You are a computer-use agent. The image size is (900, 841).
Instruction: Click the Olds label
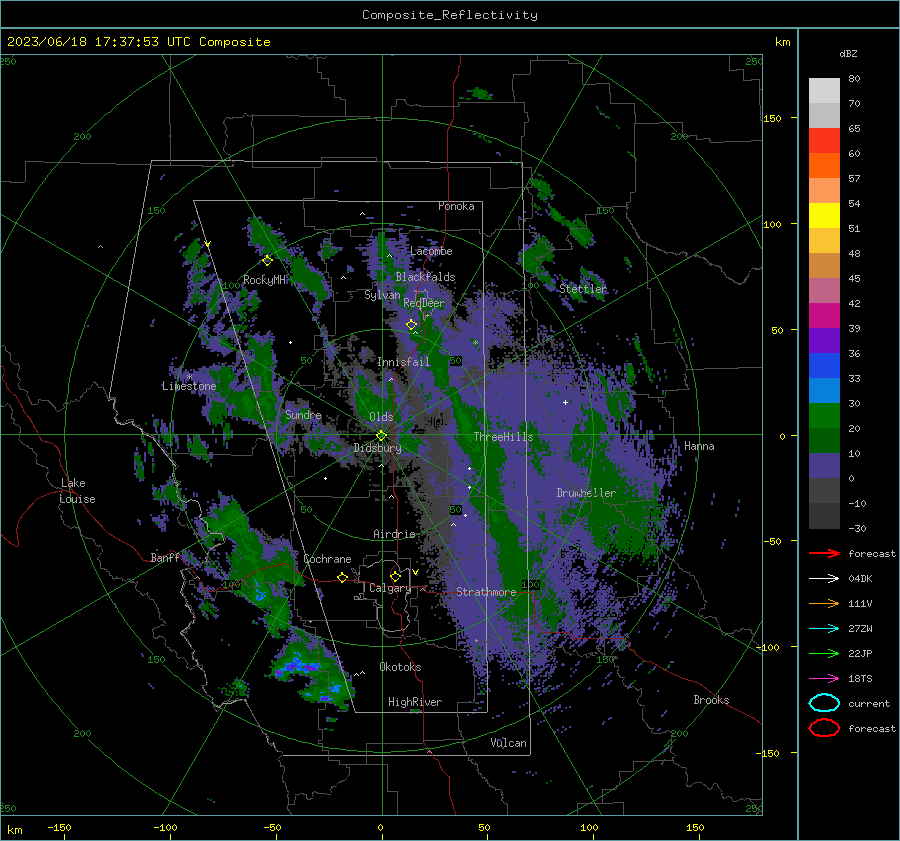(x=381, y=417)
